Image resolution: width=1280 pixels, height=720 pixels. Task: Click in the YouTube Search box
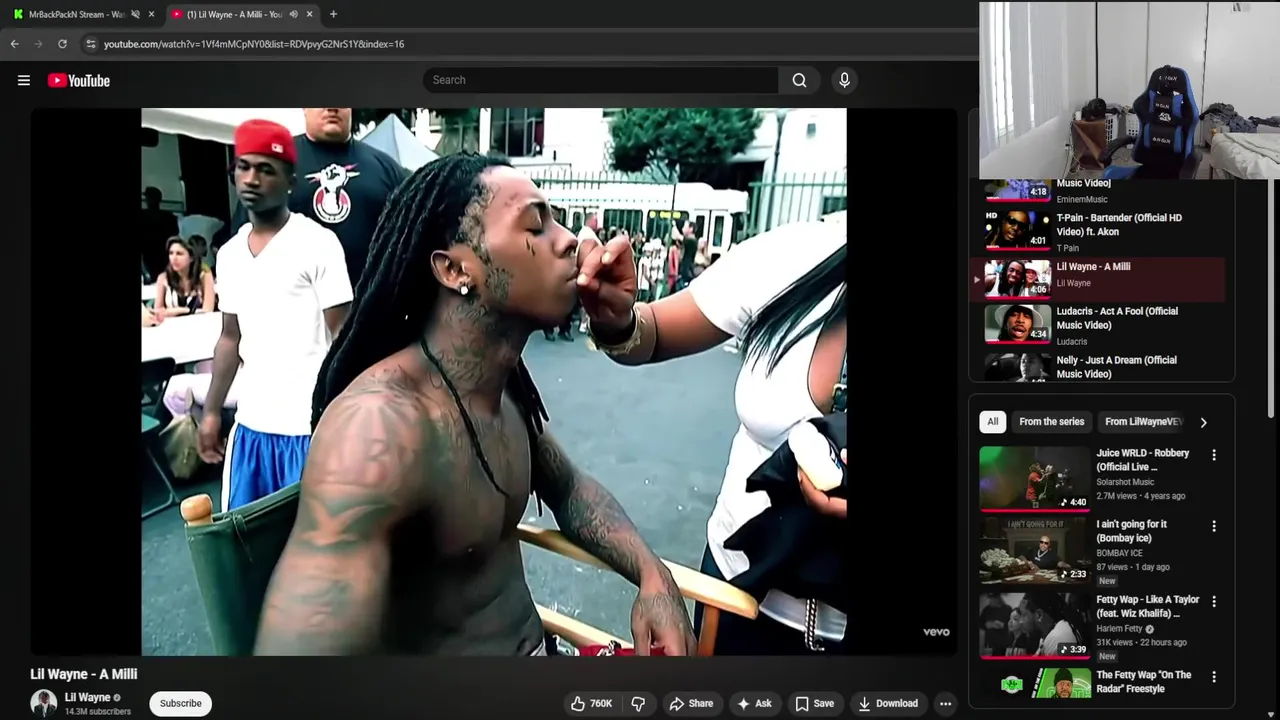click(600, 80)
